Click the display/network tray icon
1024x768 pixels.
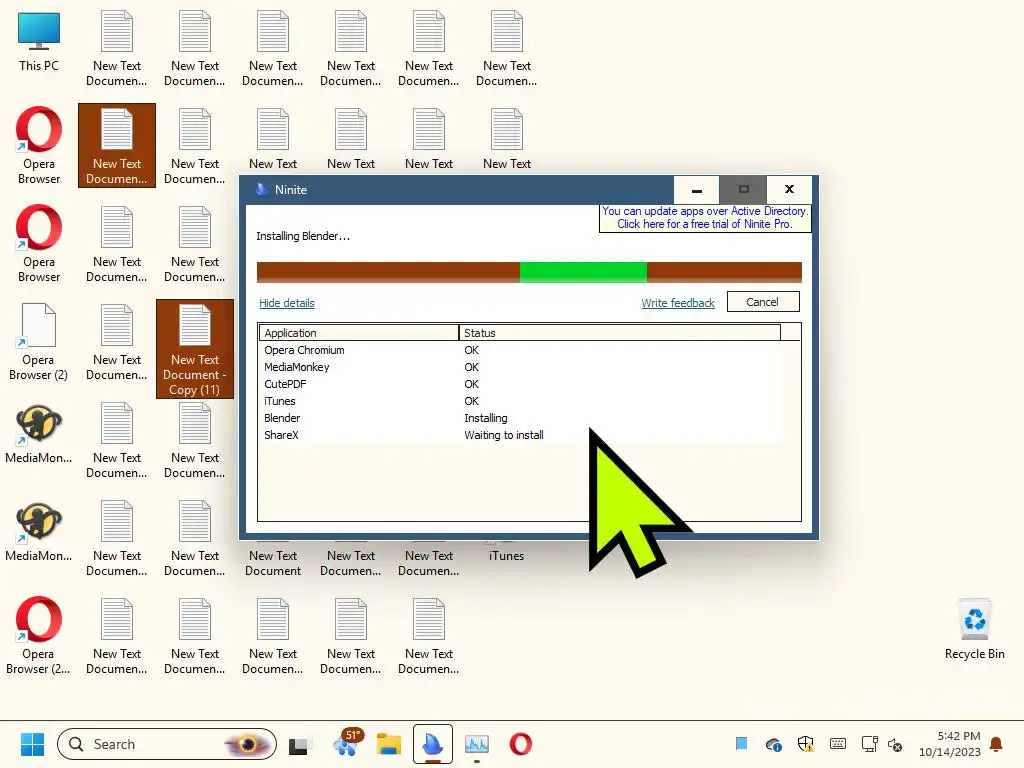869,744
